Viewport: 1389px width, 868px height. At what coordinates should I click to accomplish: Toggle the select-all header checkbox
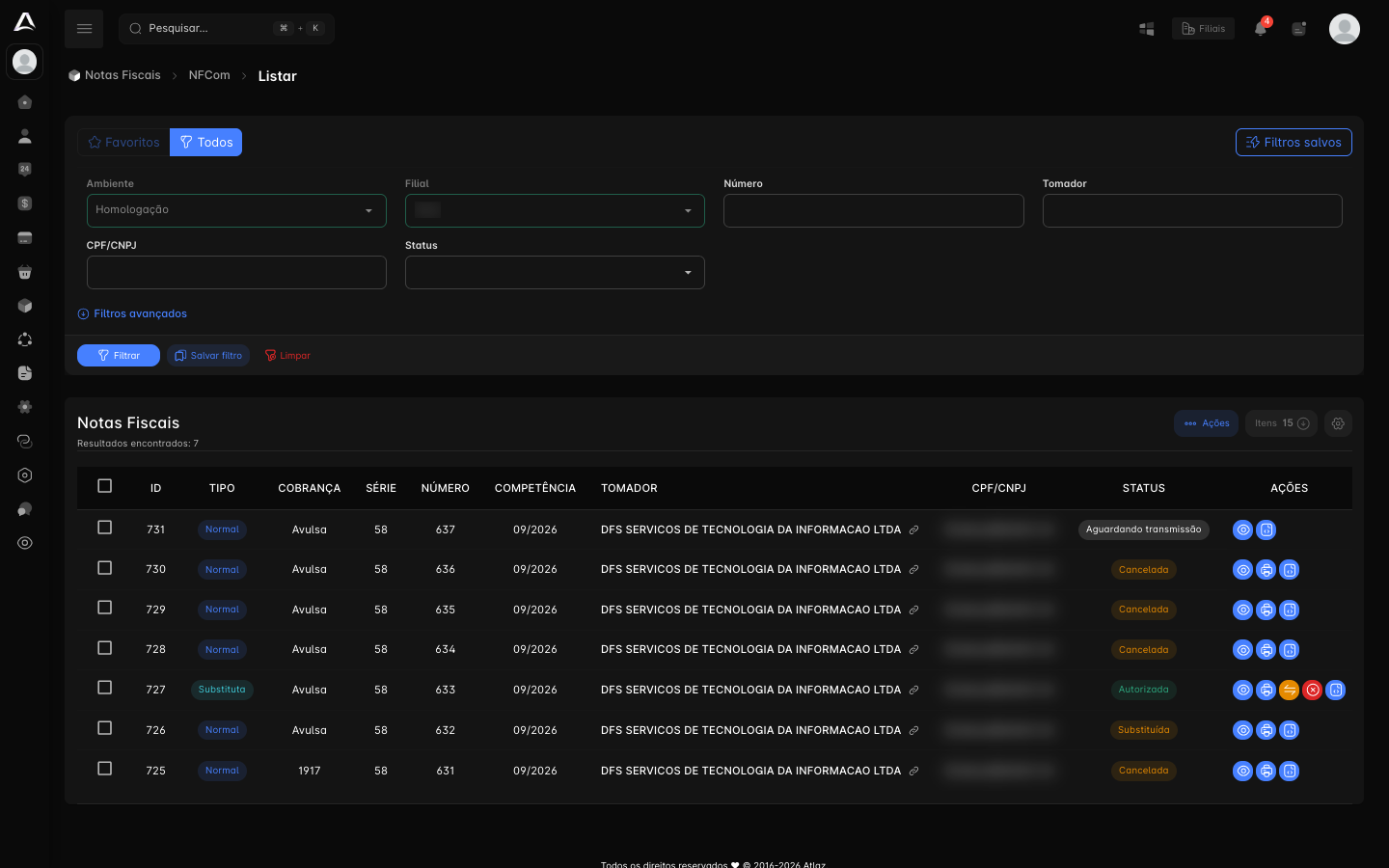tap(105, 486)
